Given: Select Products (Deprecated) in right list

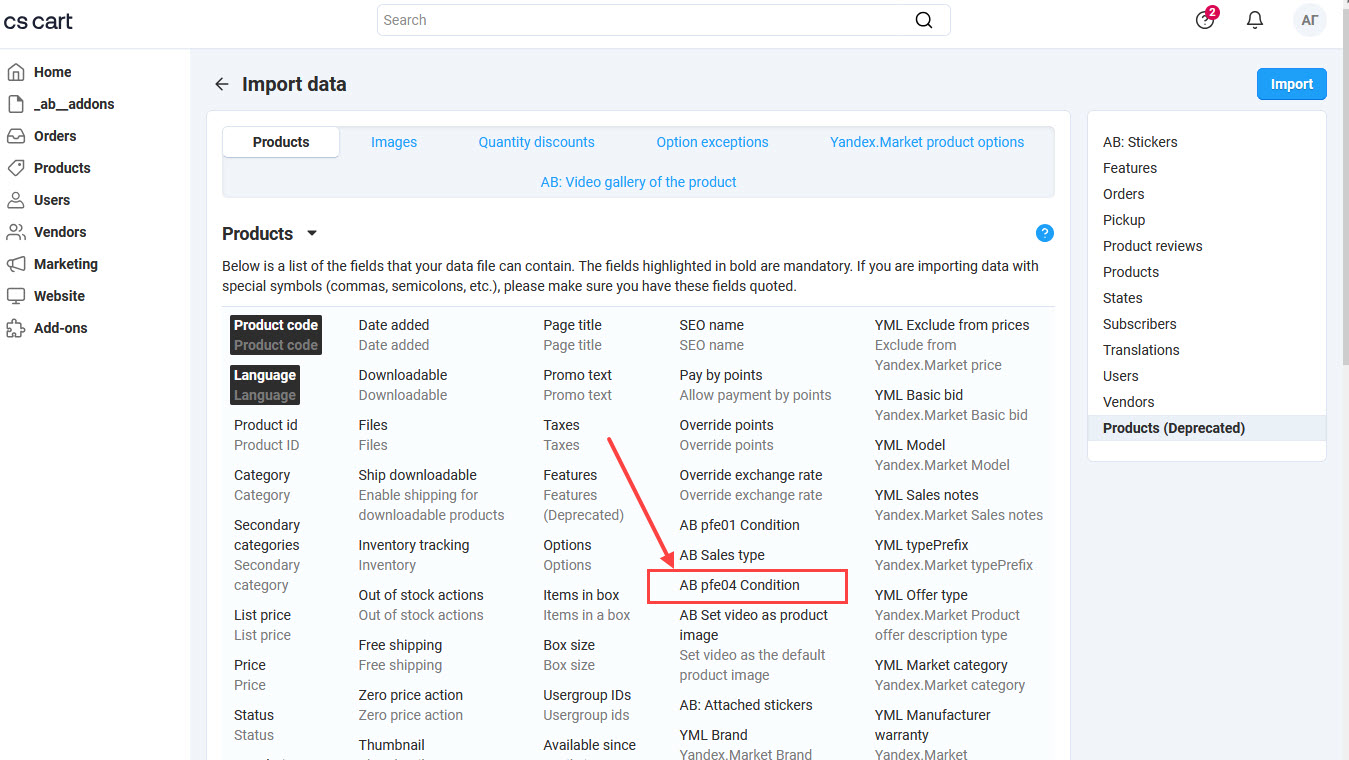Looking at the screenshot, I should [x=1173, y=428].
